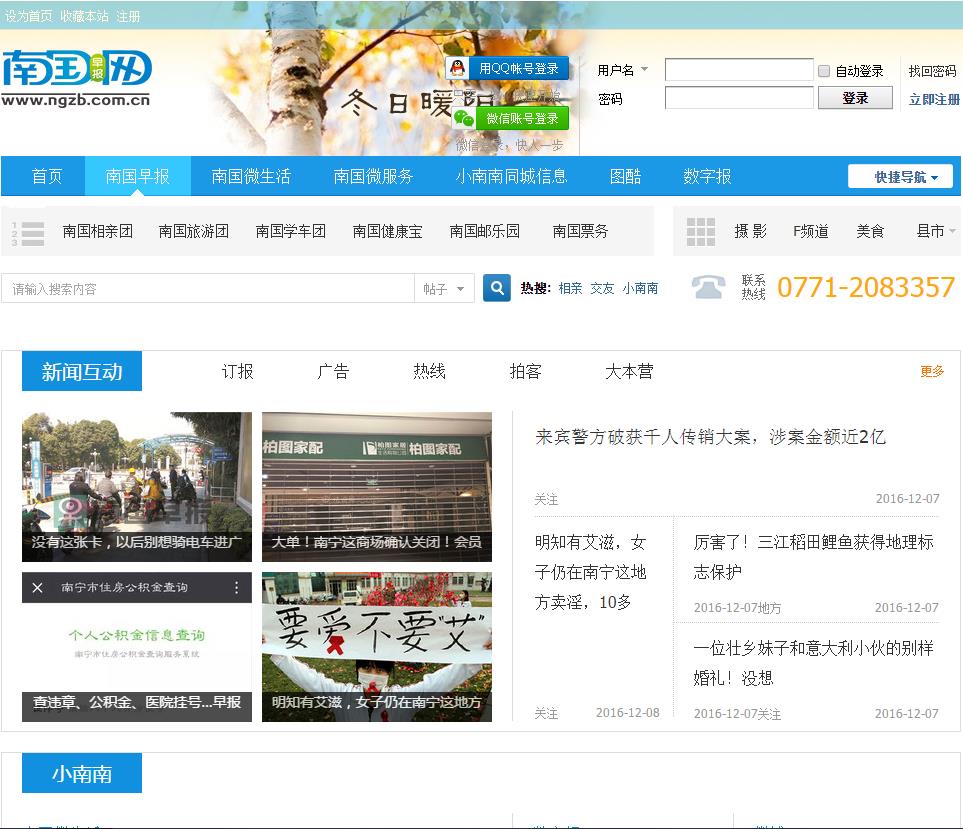Switch to the 拍客 tab
Viewport: 963px width, 829px height.
pos(525,372)
